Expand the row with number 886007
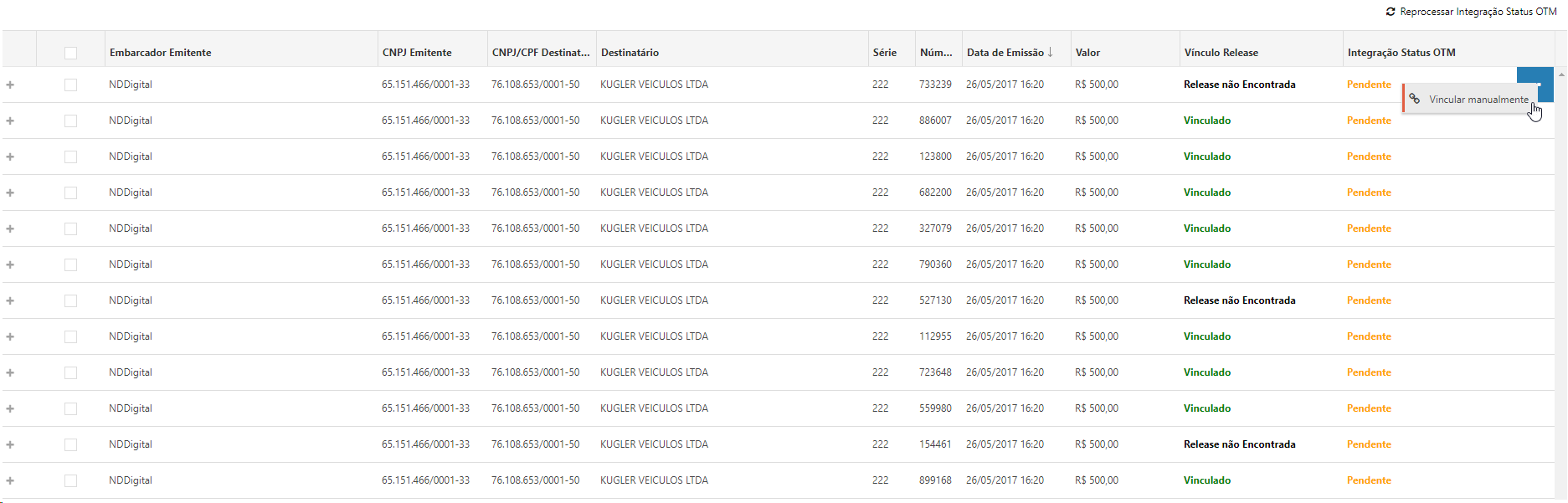 [x=10, y=121]
